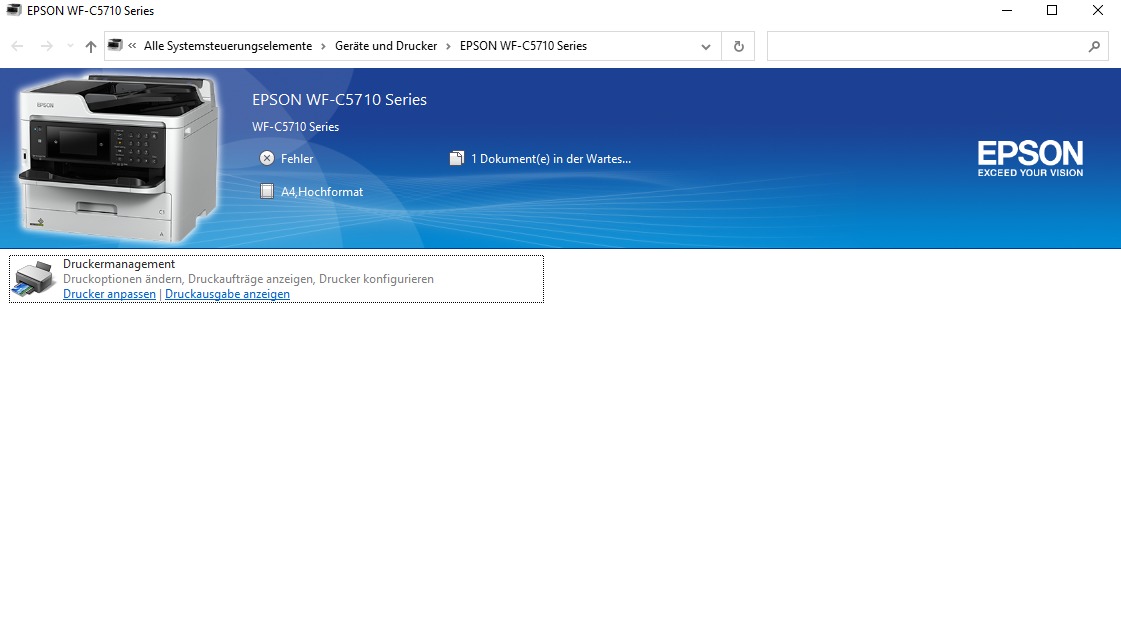Click the search magnifier icon

click(x=1094, y=46)
